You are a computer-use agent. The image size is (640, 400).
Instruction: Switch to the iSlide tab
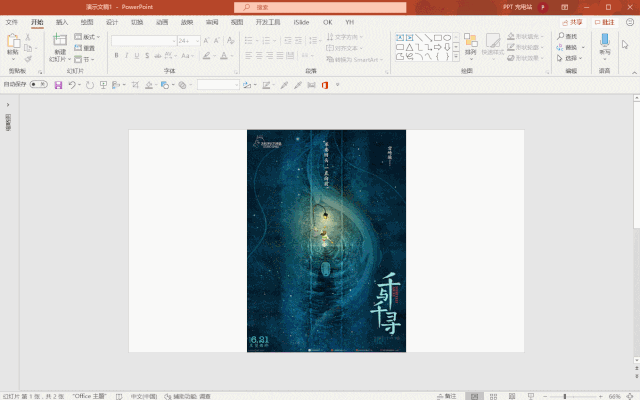click(x=301, y=21)
